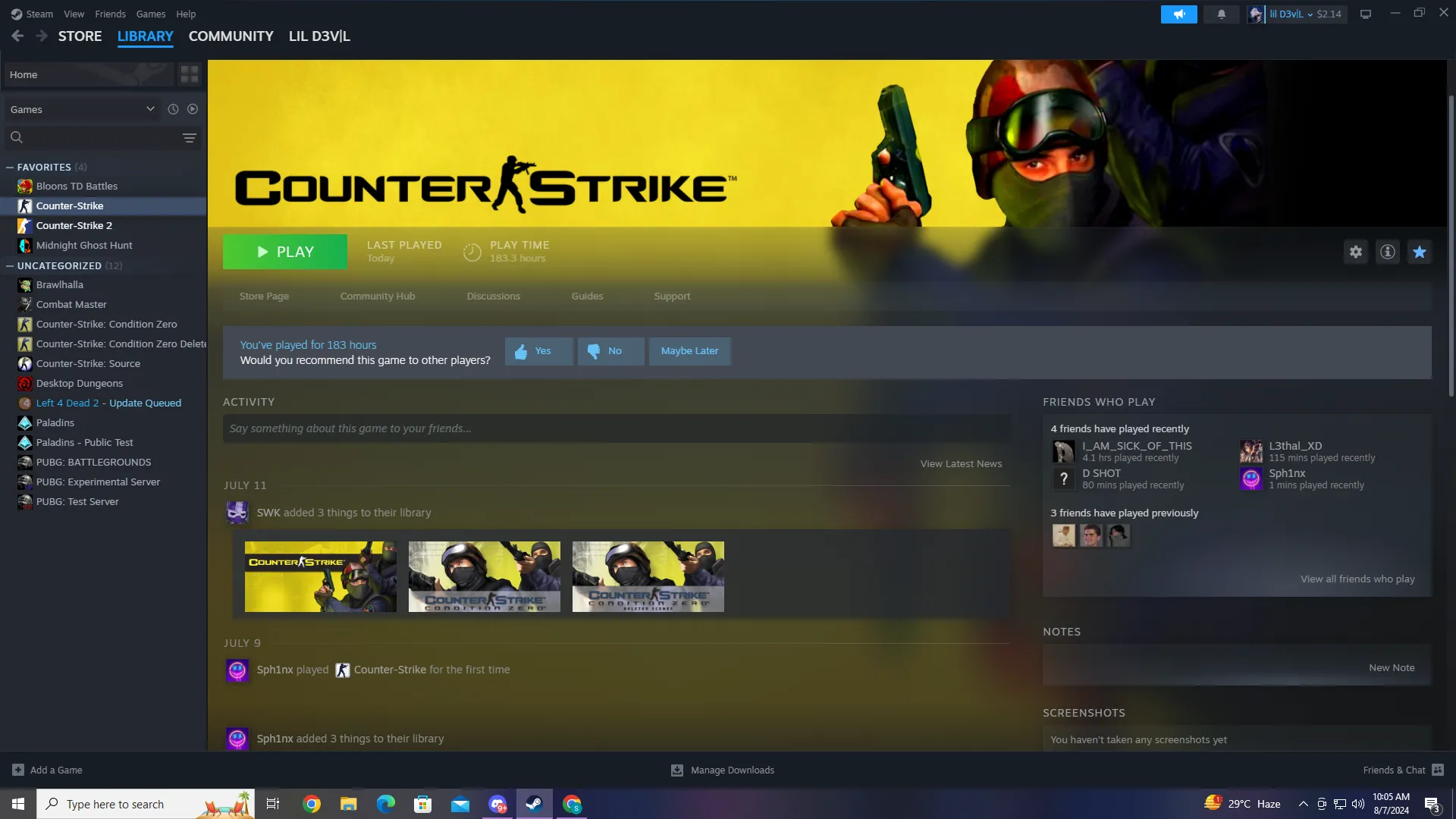
Task: Click the recent activity clock icon
Action: coord(173,109)
